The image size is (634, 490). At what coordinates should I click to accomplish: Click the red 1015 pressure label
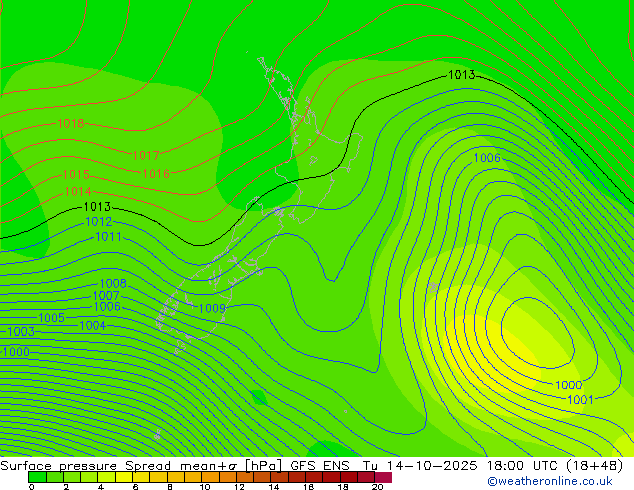pyautogui.click(x=76, y=175)
